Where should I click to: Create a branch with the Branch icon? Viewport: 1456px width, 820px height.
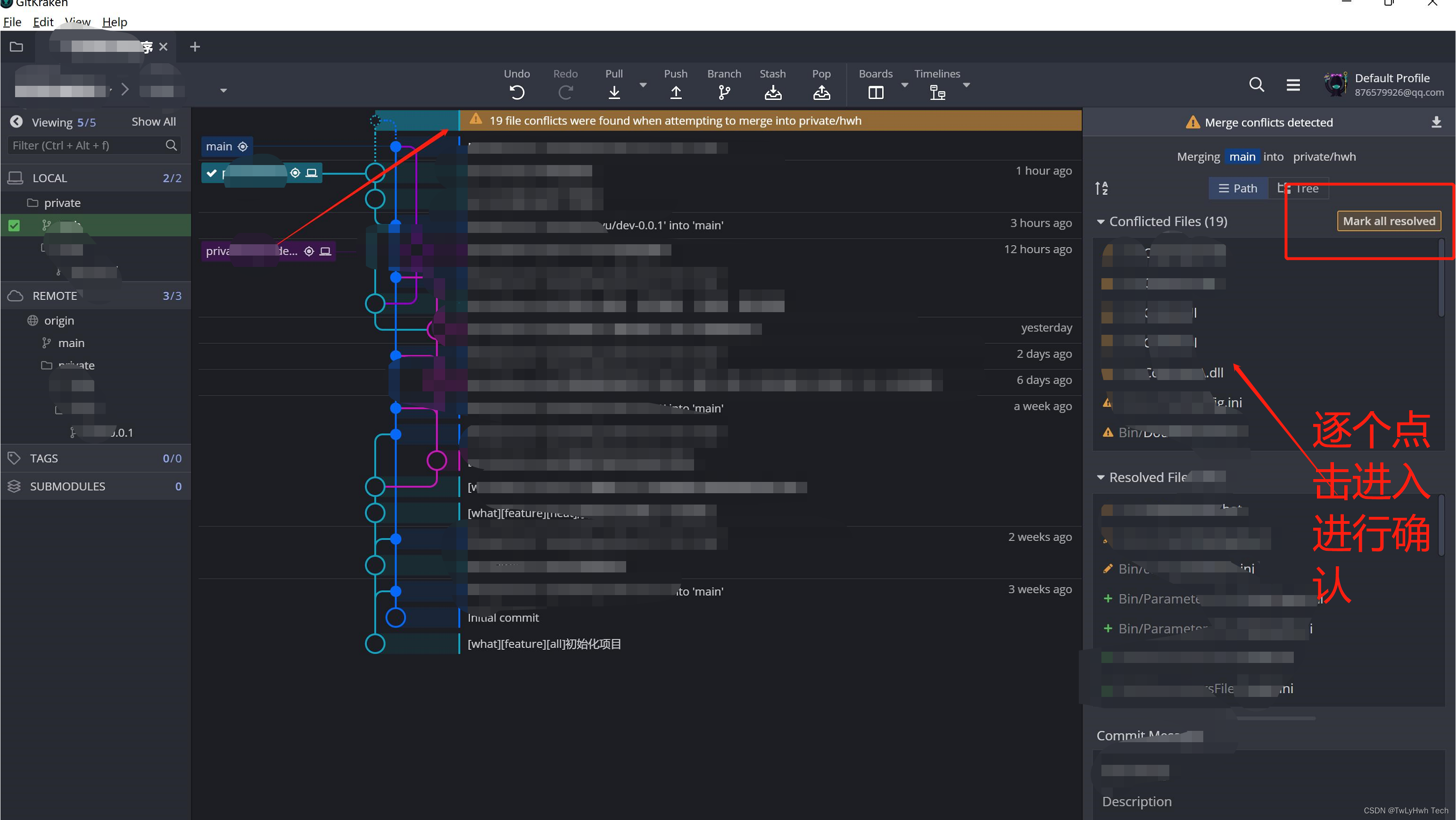(x=723, y=91)
